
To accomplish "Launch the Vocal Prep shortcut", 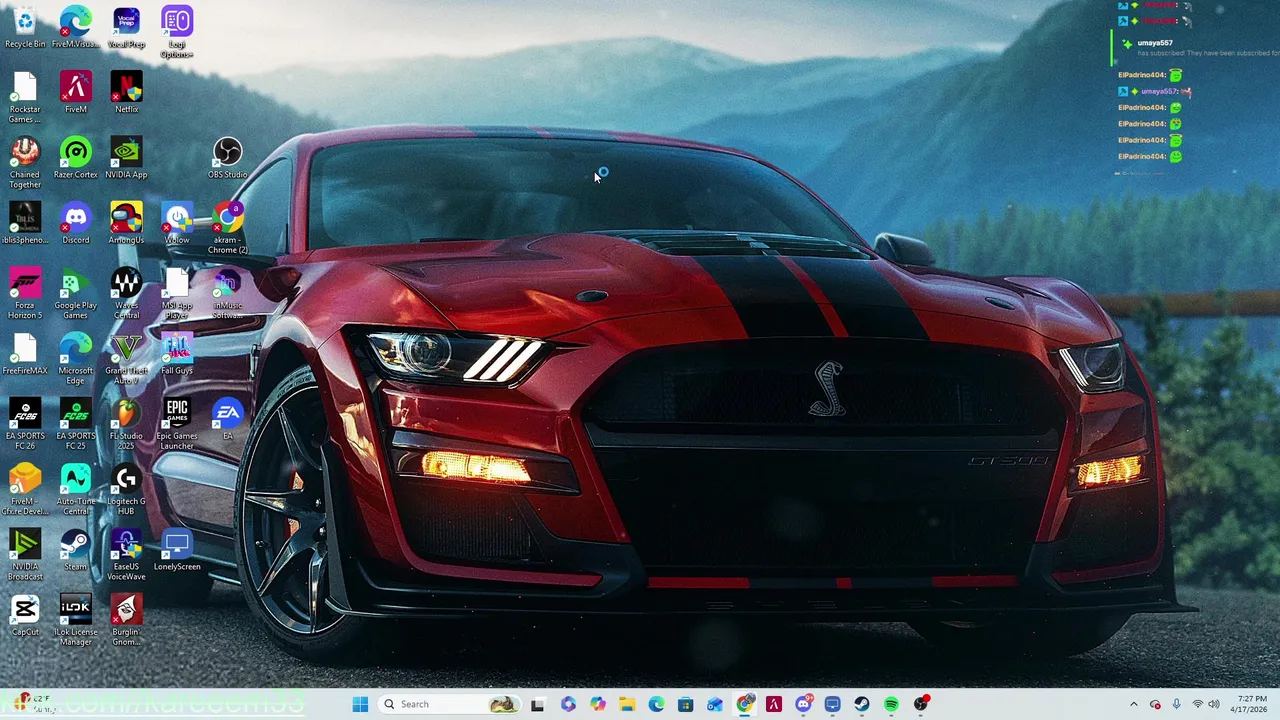I will [126, 27].
